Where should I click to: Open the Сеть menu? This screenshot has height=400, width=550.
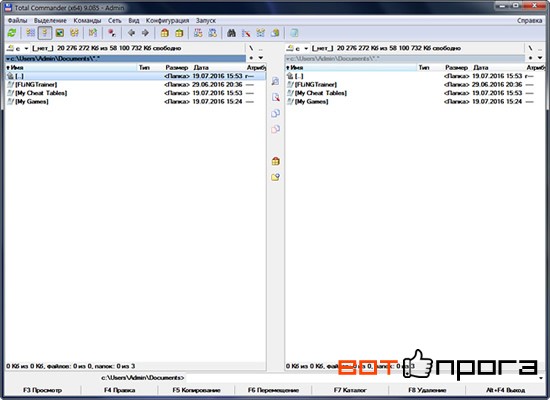(x=115, y=20)
